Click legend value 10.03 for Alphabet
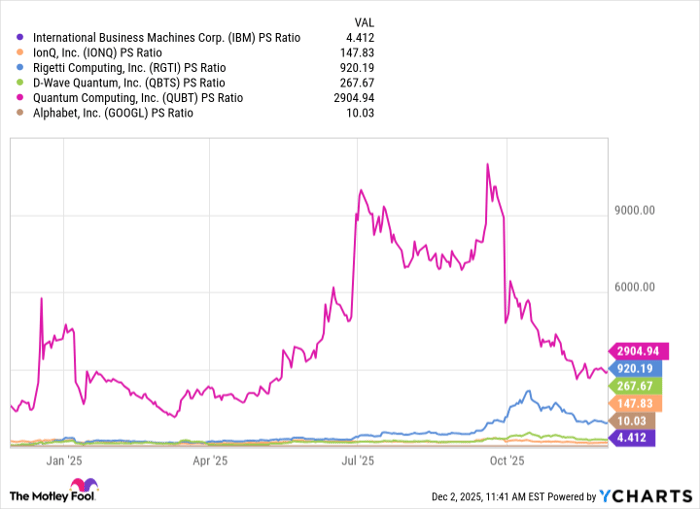700x509 pixels. pos(360,113)
